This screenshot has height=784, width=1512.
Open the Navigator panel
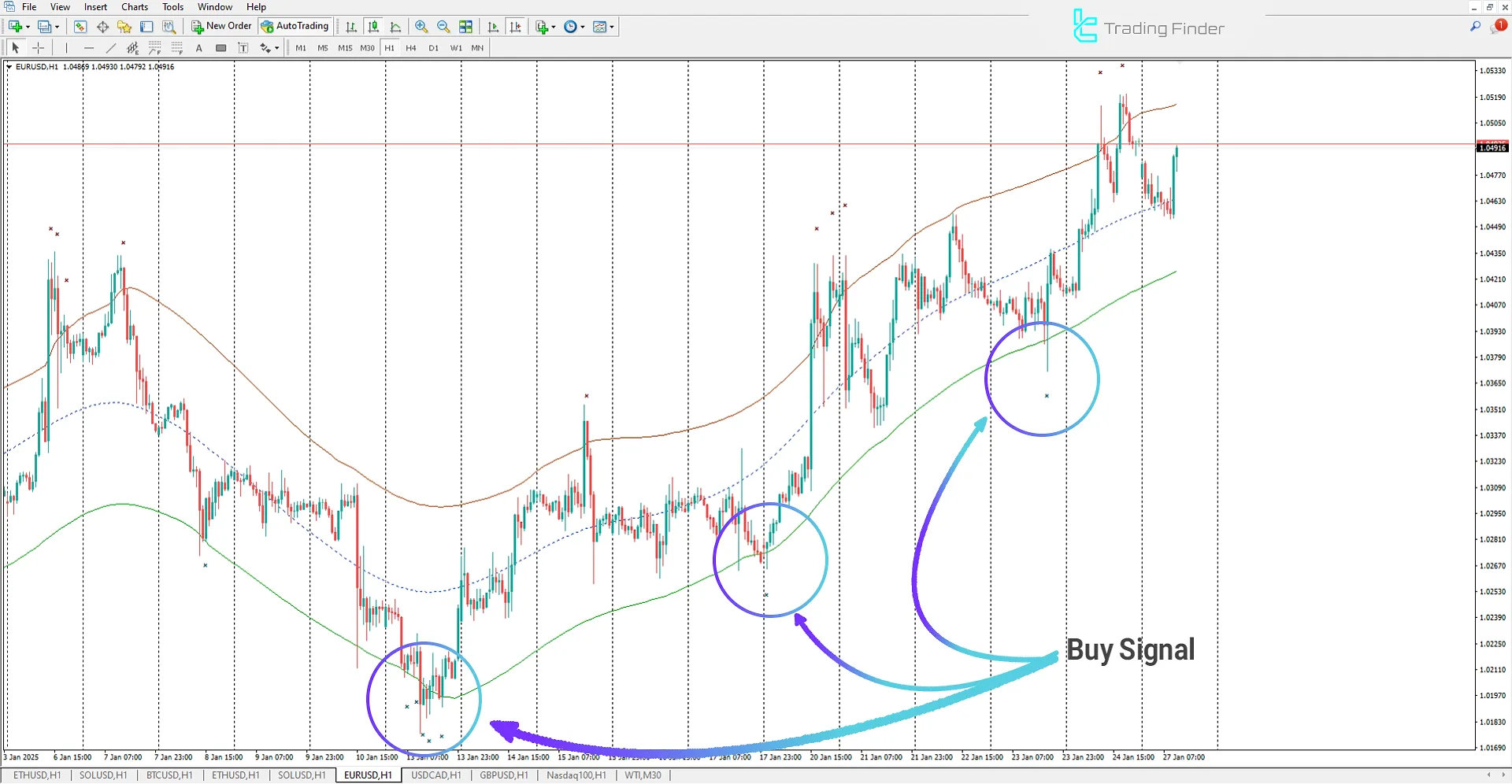124,26
